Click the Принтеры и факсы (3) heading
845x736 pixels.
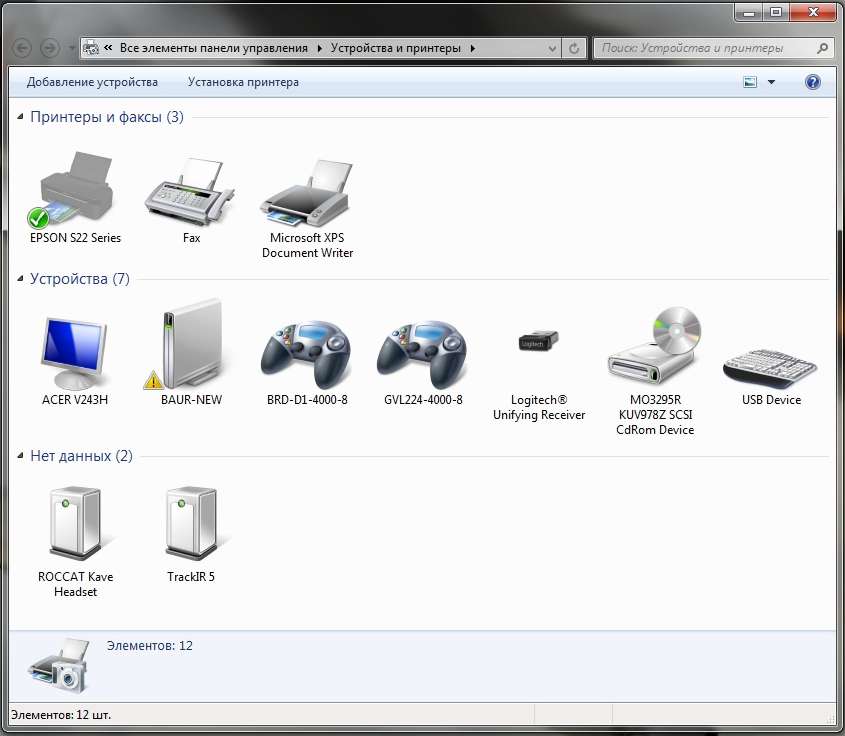coord(107,116)
